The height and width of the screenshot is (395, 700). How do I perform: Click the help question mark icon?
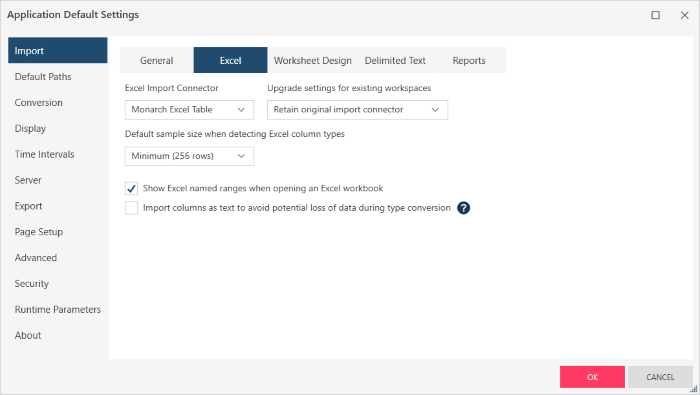pos(463,208)
